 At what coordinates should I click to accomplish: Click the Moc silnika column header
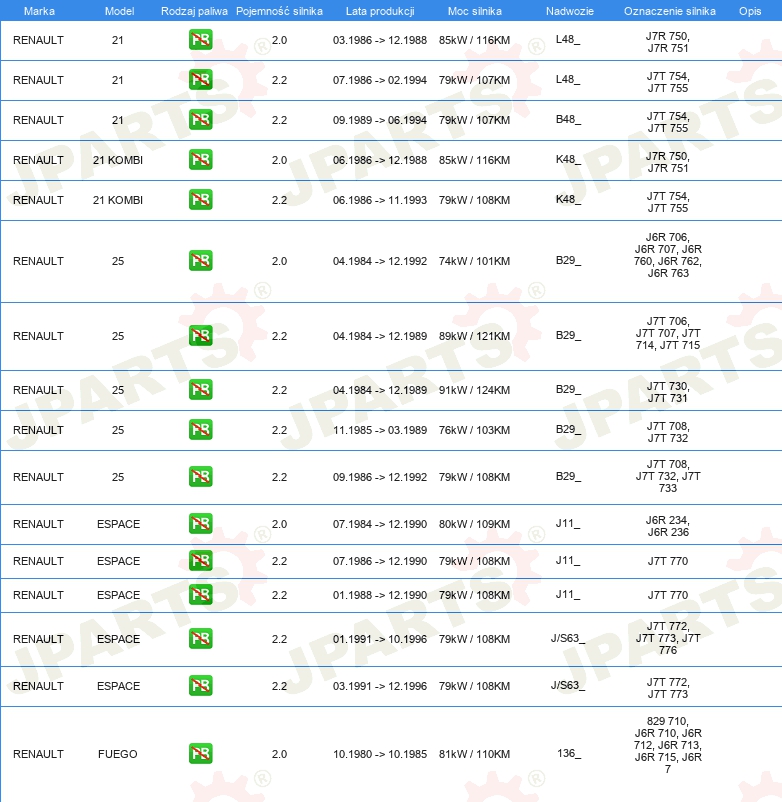(x=475, y=11)
